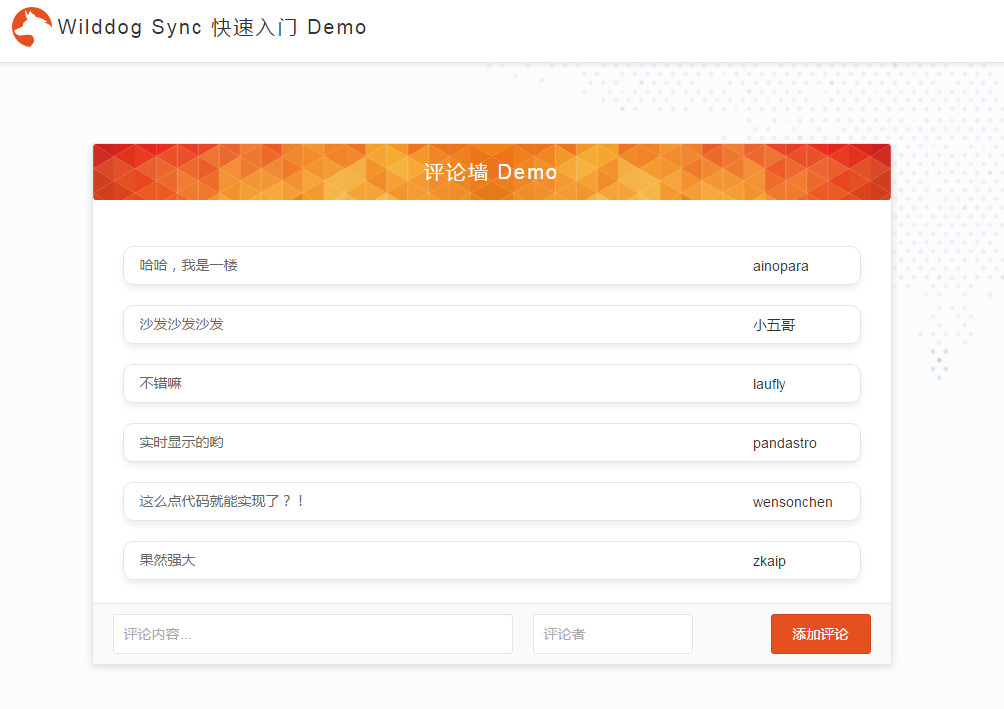Click the author name laufly
Viewport: 1004px width, 709px height.
pyautogui.click(x=769, y=384)
